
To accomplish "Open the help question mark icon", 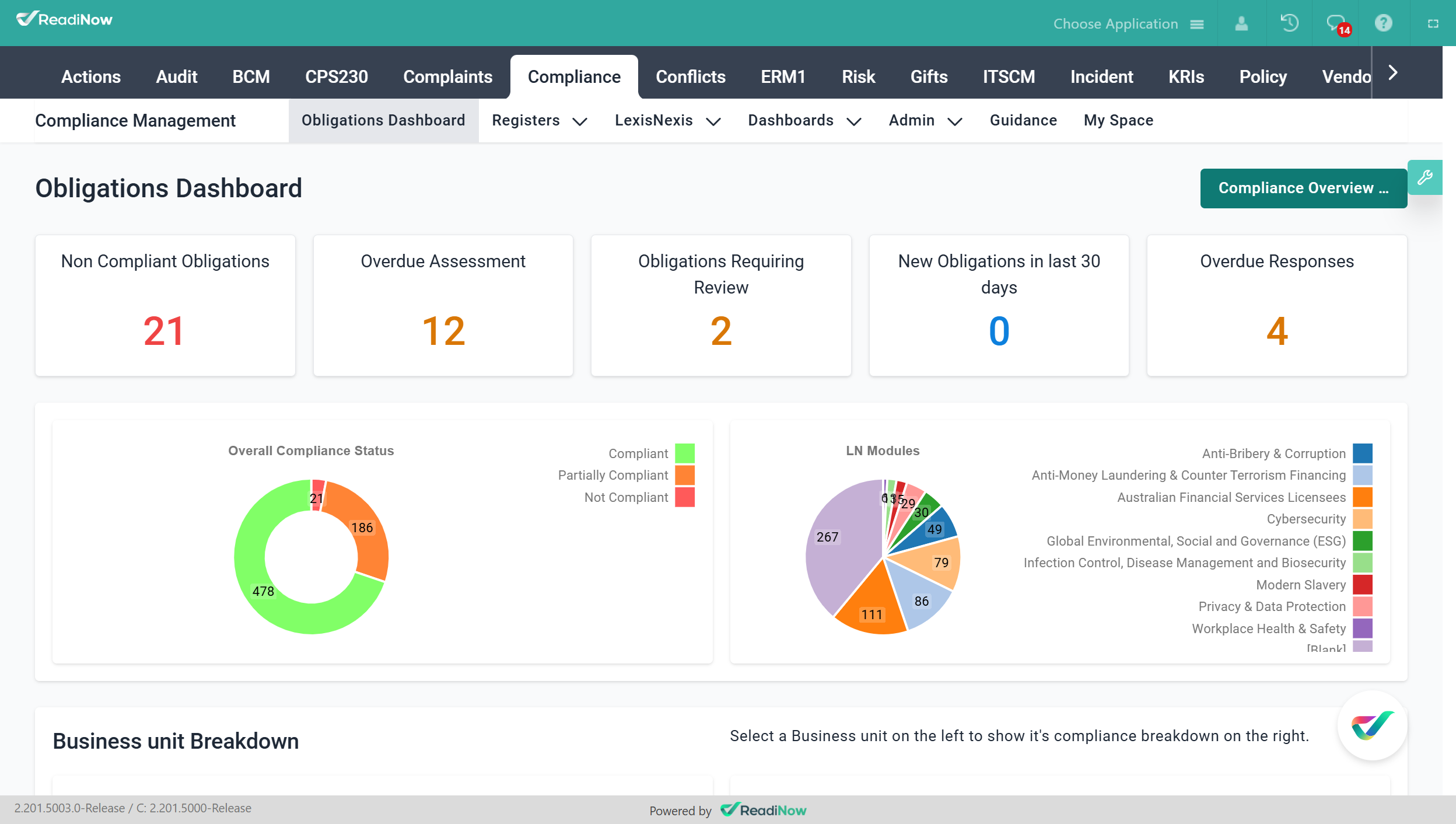I will tap(1383, 23).
